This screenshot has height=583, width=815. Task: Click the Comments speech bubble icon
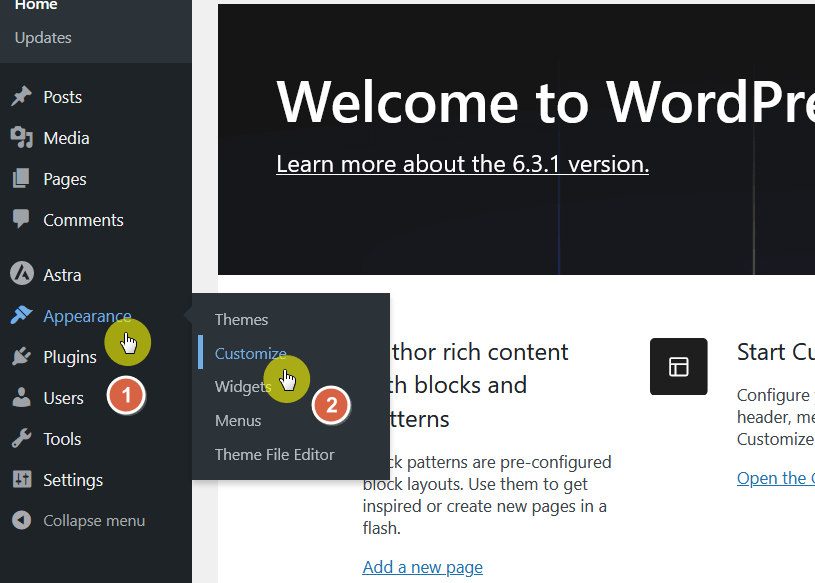pos(21,219)
